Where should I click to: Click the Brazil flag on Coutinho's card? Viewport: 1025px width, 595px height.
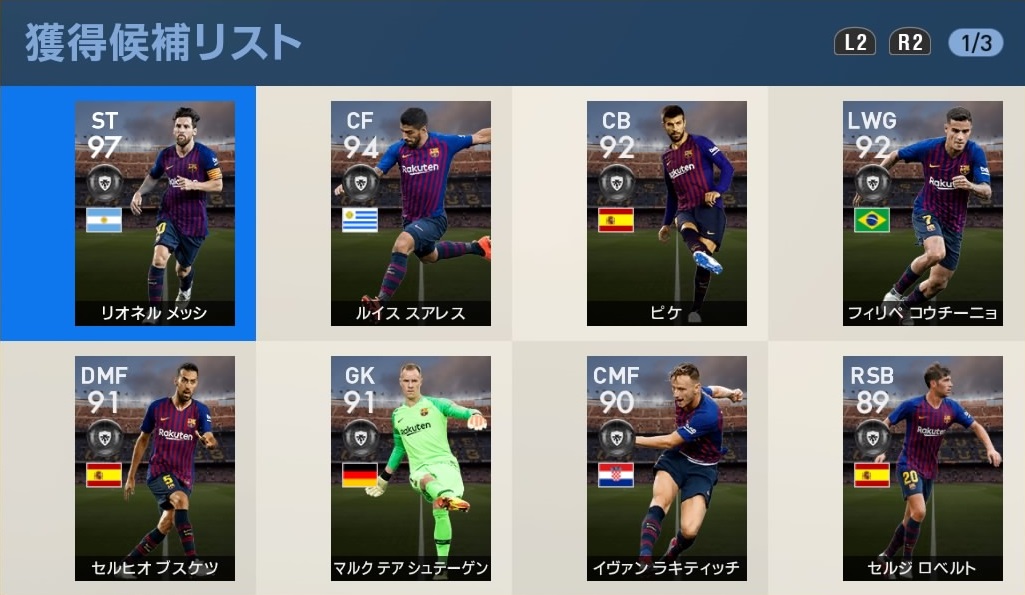(x=872, y=220)
